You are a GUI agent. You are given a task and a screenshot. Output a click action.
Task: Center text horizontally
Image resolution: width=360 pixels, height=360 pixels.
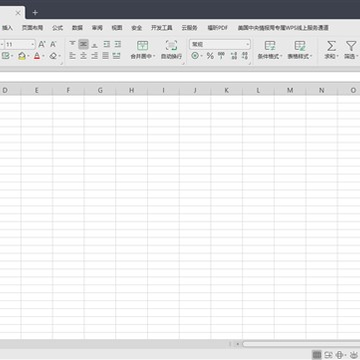[83, 56]
